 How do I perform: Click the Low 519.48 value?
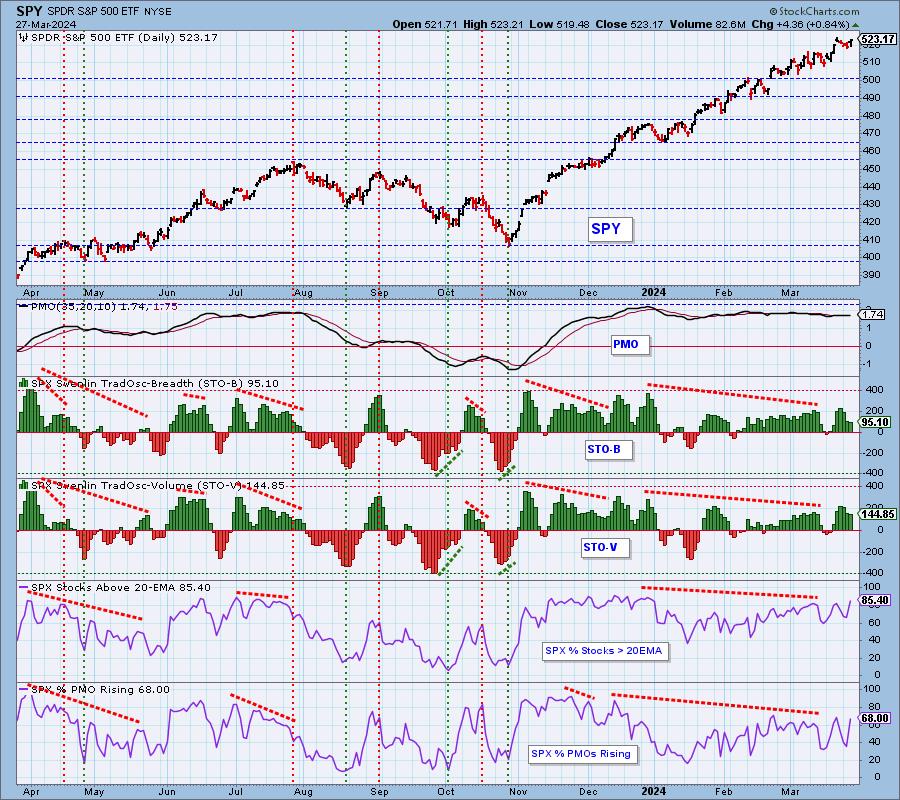557,24
